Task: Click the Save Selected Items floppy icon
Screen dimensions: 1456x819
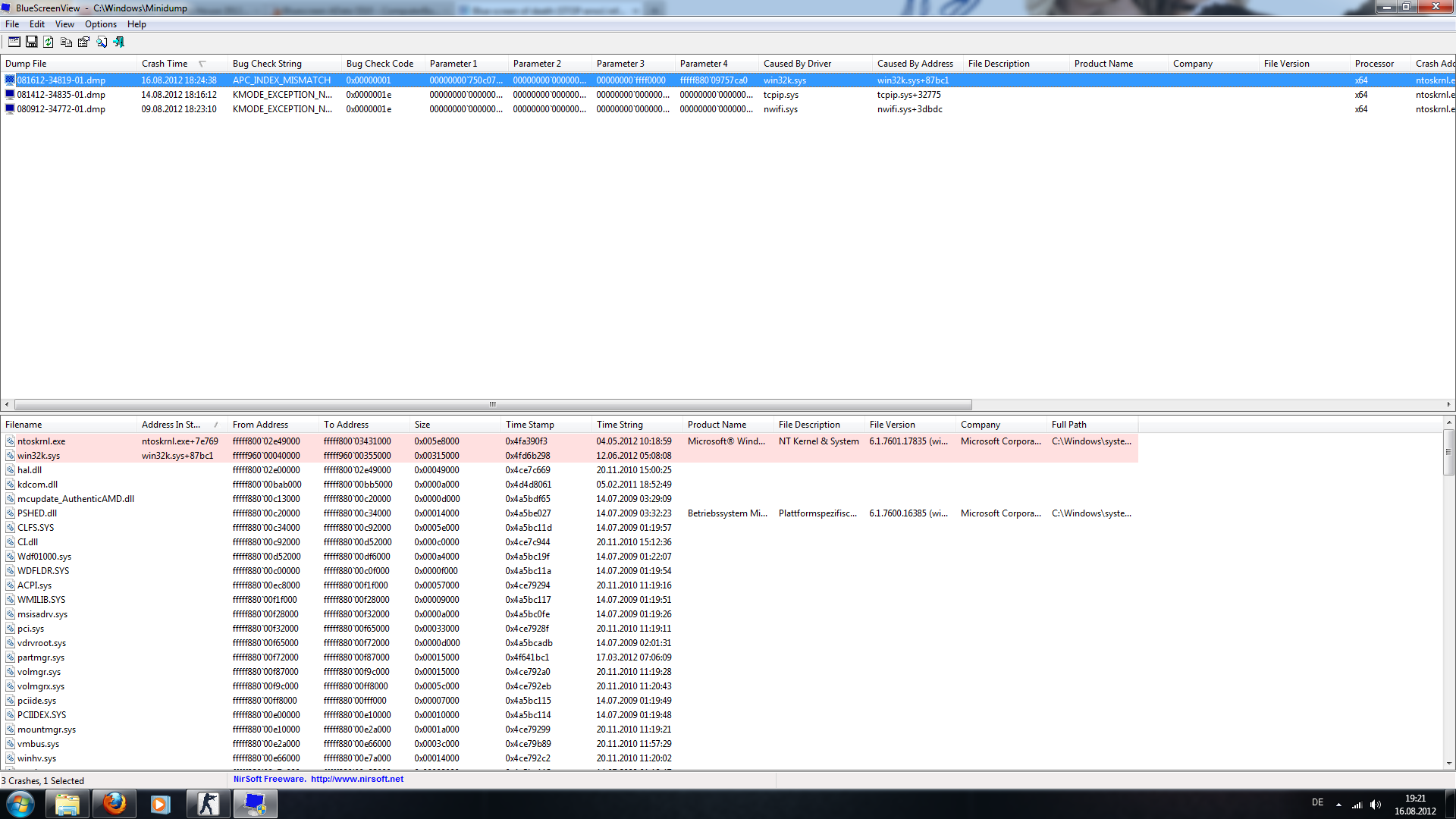Action: [31, 42]
